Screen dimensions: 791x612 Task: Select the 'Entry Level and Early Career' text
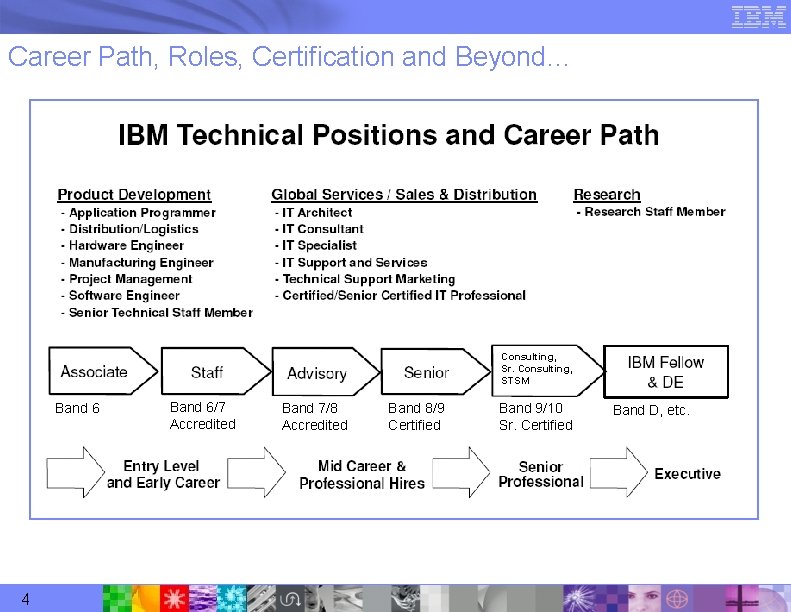click(163, 474)
